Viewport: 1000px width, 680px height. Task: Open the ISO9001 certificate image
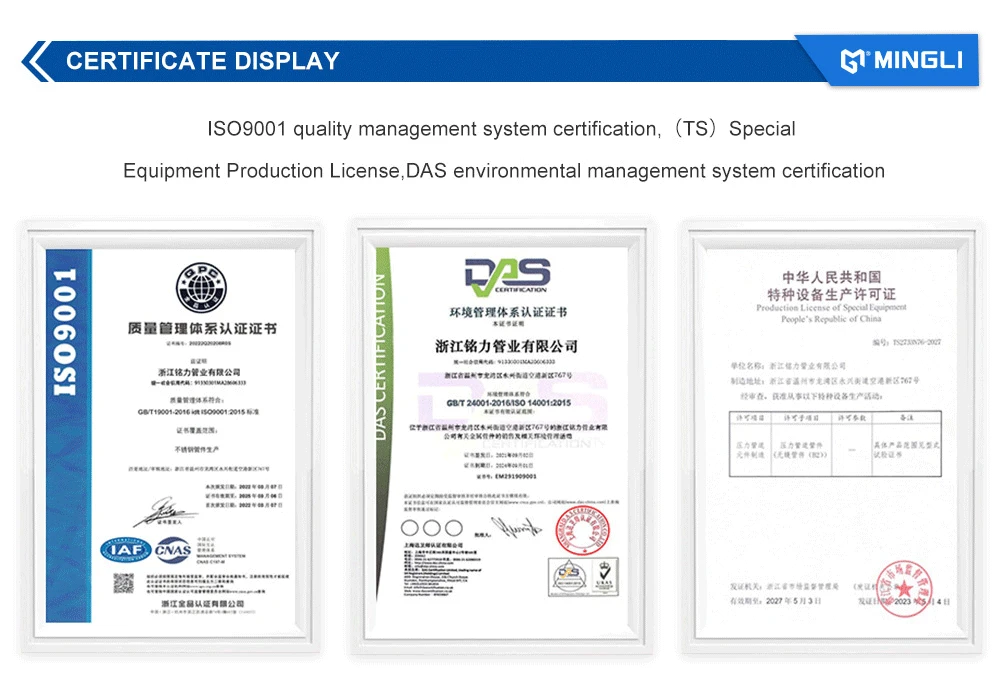click(171, 436)
